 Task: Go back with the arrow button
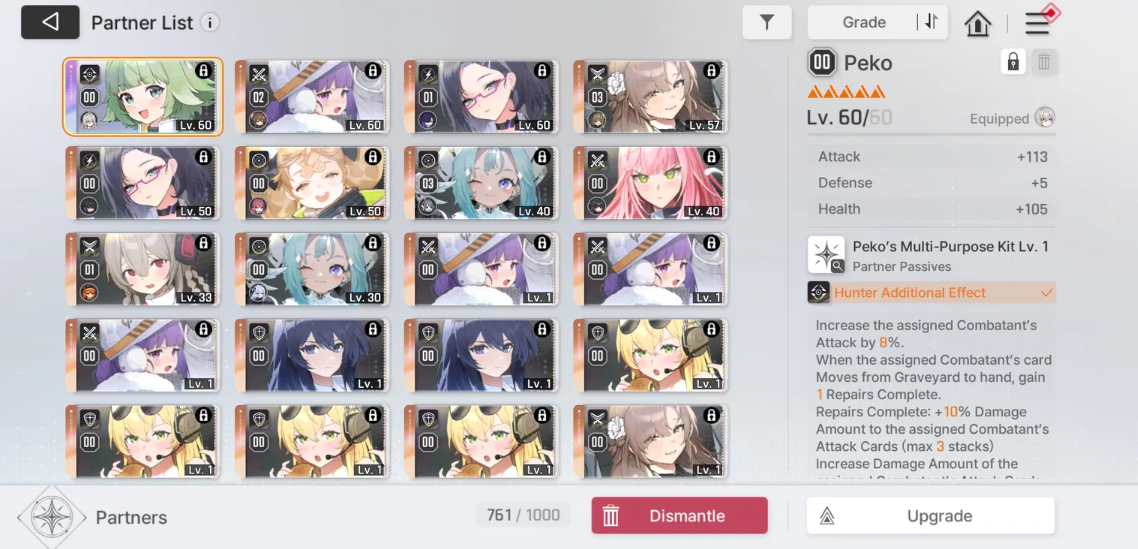coord(50,23)
